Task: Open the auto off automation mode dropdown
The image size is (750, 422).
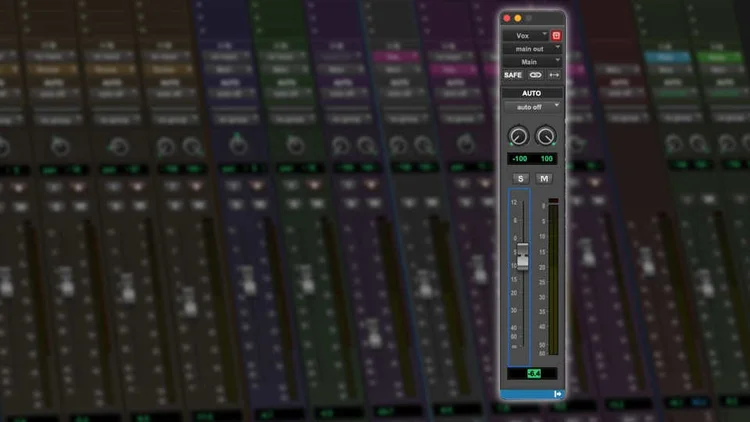Action: pos(532,107)
